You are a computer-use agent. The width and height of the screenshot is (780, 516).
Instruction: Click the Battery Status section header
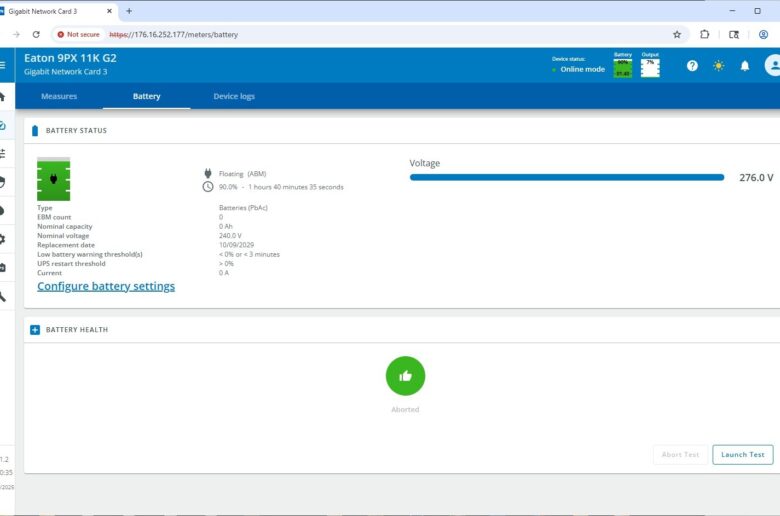[x=76, y=131]
